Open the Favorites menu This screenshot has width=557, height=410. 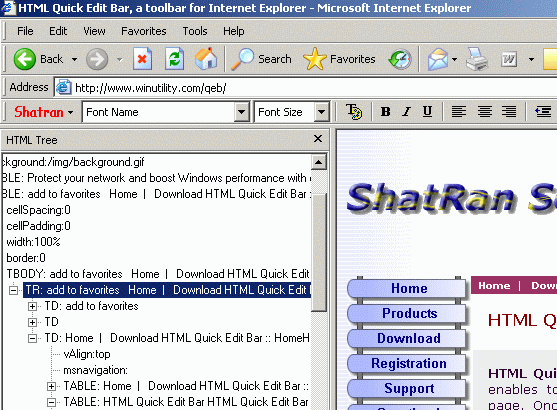click(144, 31)
